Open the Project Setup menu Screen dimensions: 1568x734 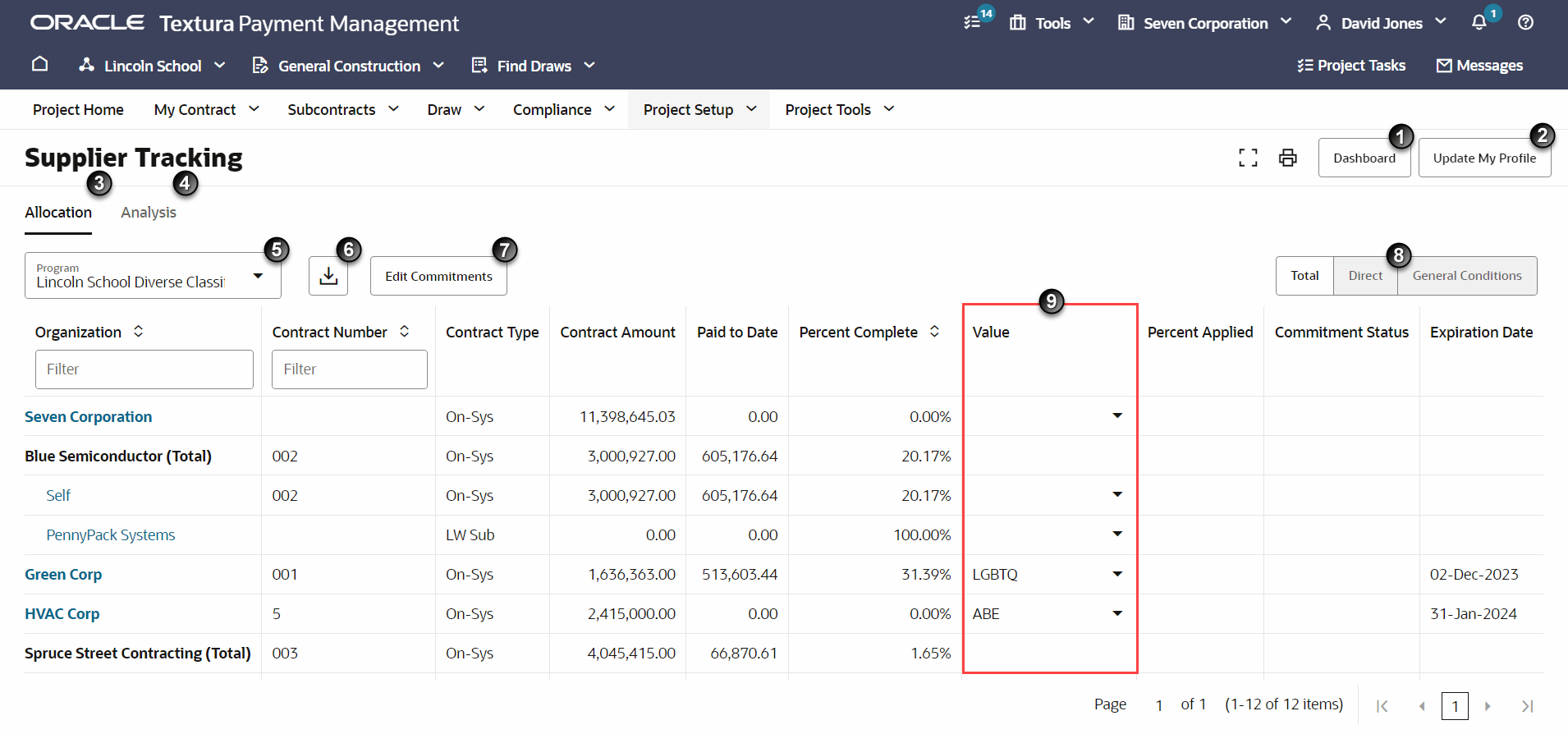tap(699, 109)
